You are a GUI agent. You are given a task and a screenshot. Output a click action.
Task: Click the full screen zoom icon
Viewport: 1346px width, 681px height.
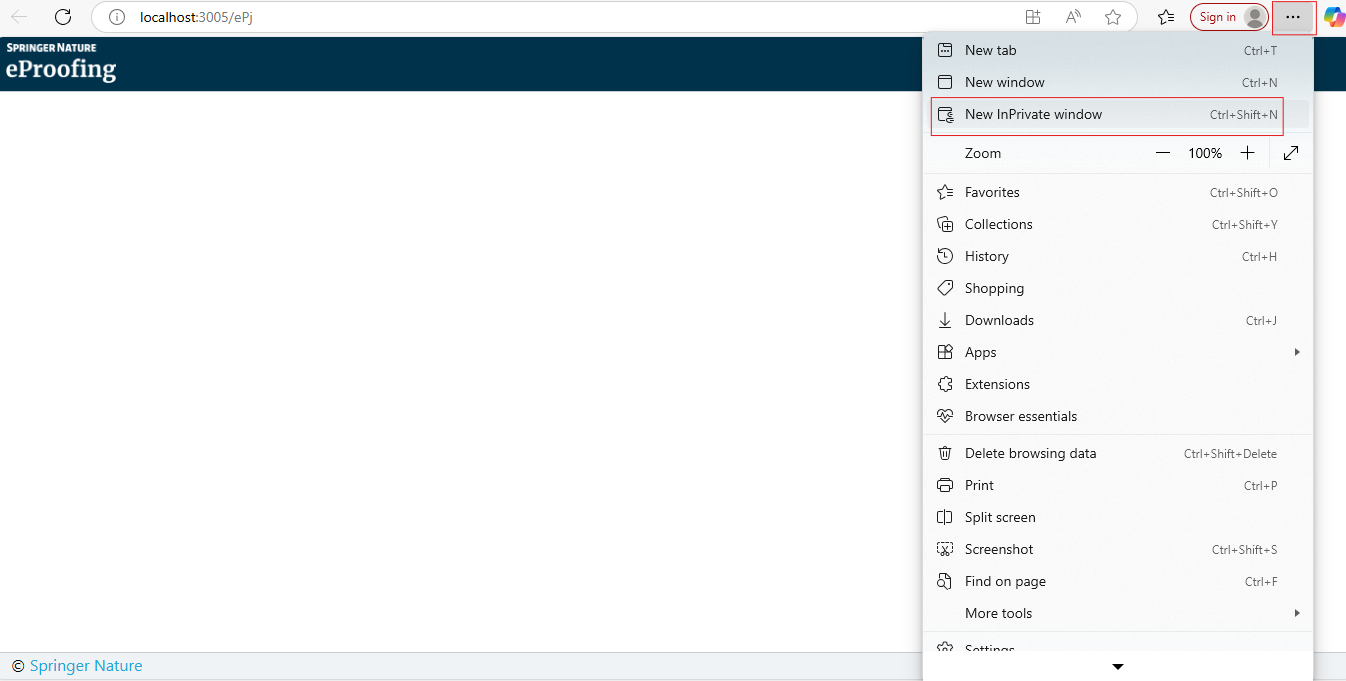(1291, 153)
